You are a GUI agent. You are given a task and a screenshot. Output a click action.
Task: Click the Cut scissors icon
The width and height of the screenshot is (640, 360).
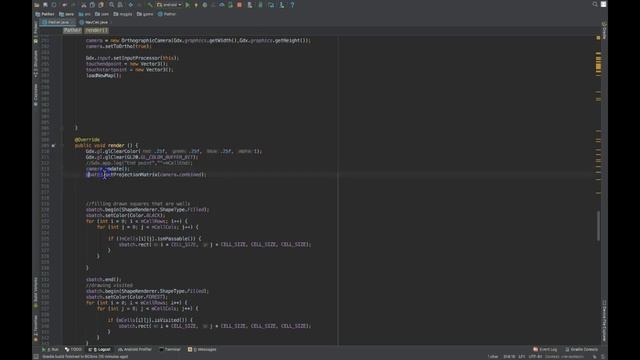coord(84,5)
